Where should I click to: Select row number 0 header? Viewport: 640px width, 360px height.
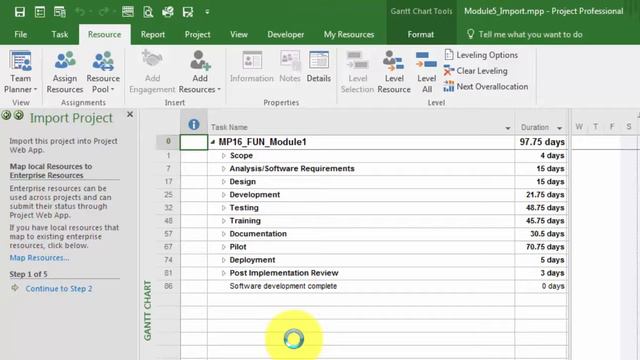point(168,142)
